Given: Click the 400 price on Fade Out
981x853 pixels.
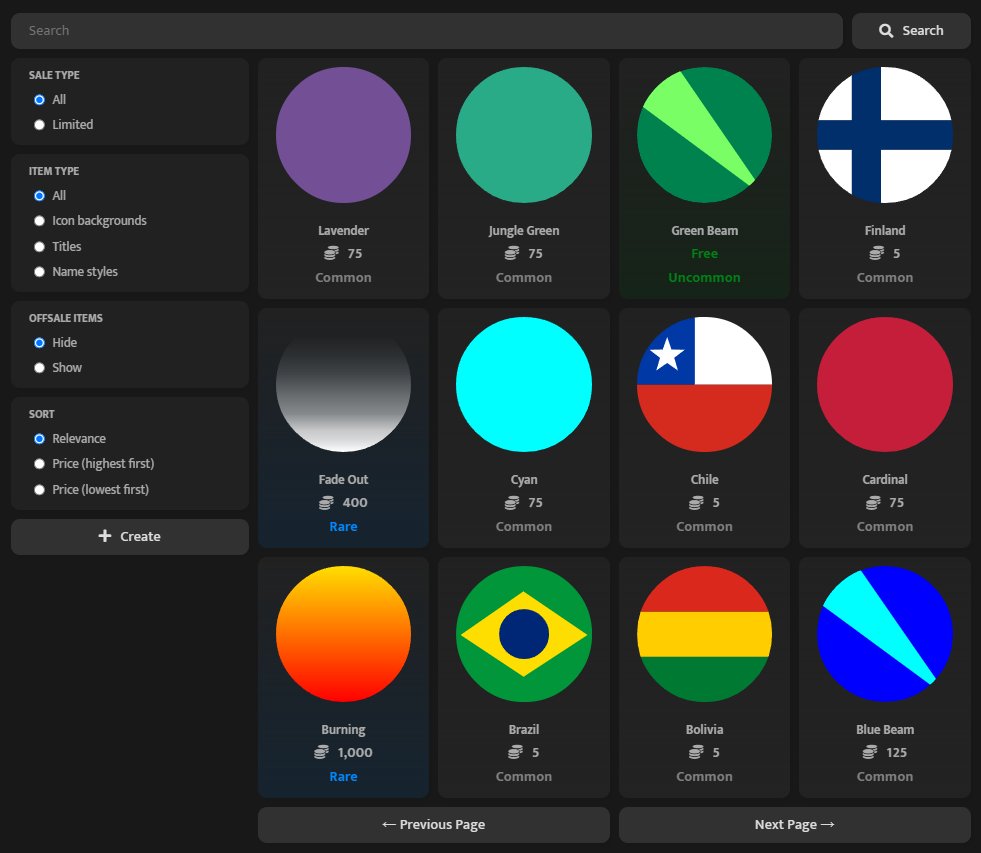Looking at the screenshot, I should pyautogui.click(x=355, y=503).
